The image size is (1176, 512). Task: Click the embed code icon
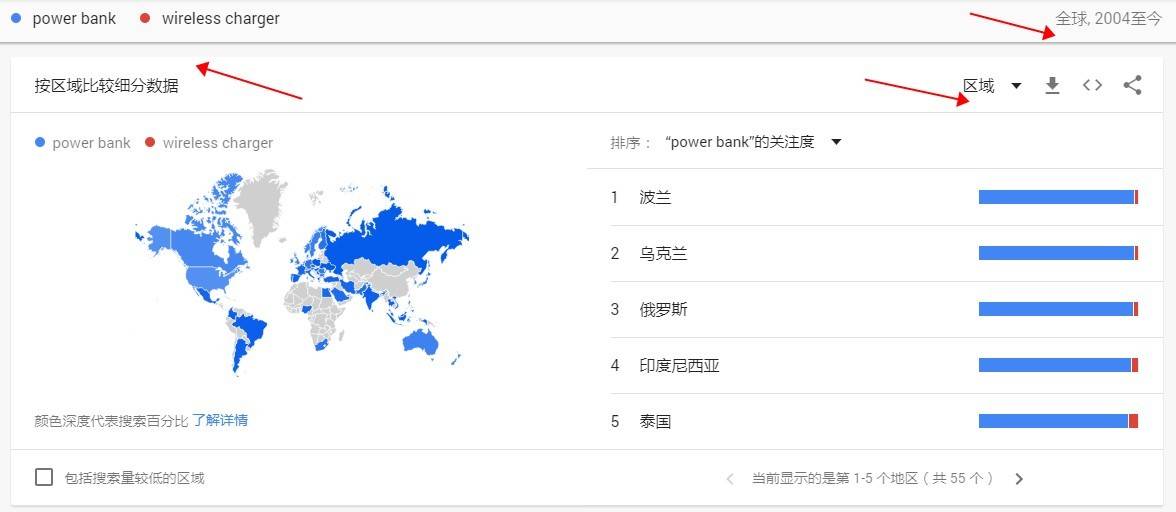(x=1092, y=86)
